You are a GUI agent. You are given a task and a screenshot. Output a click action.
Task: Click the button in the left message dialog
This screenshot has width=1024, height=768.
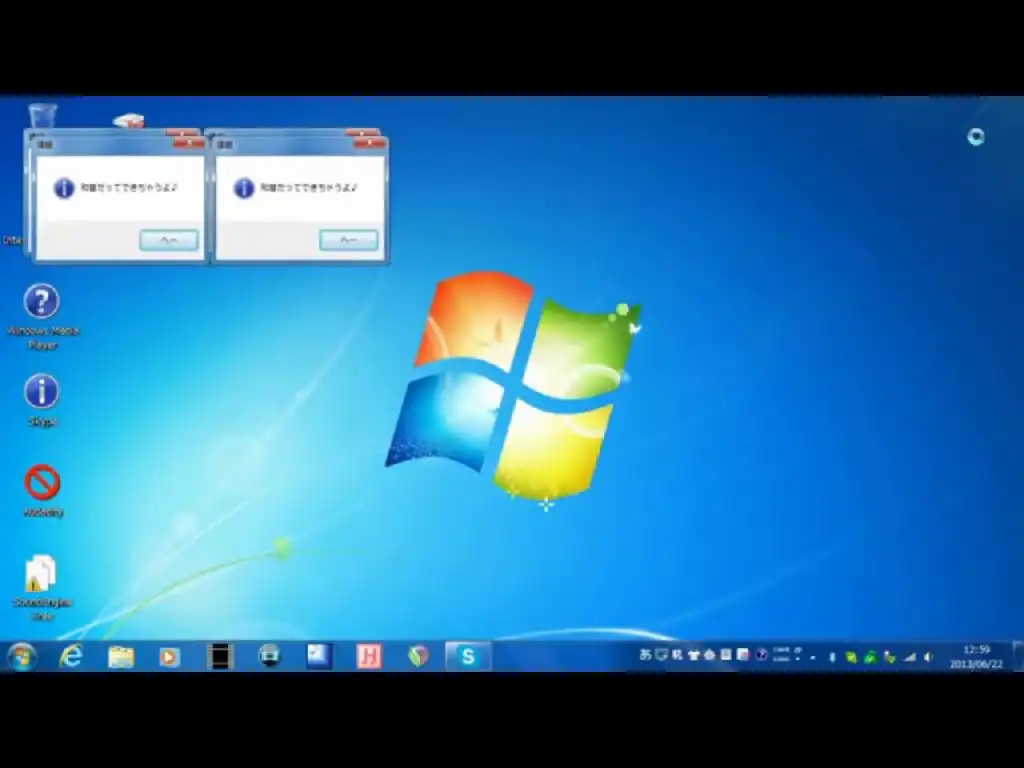tap(168, 240)
